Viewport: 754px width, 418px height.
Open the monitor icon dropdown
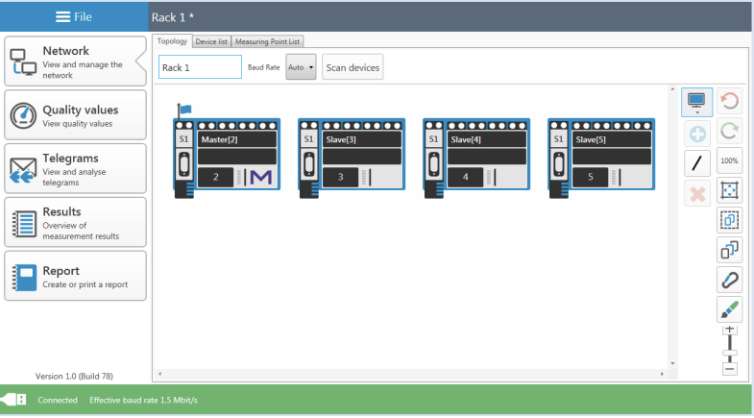pos(697,102)
